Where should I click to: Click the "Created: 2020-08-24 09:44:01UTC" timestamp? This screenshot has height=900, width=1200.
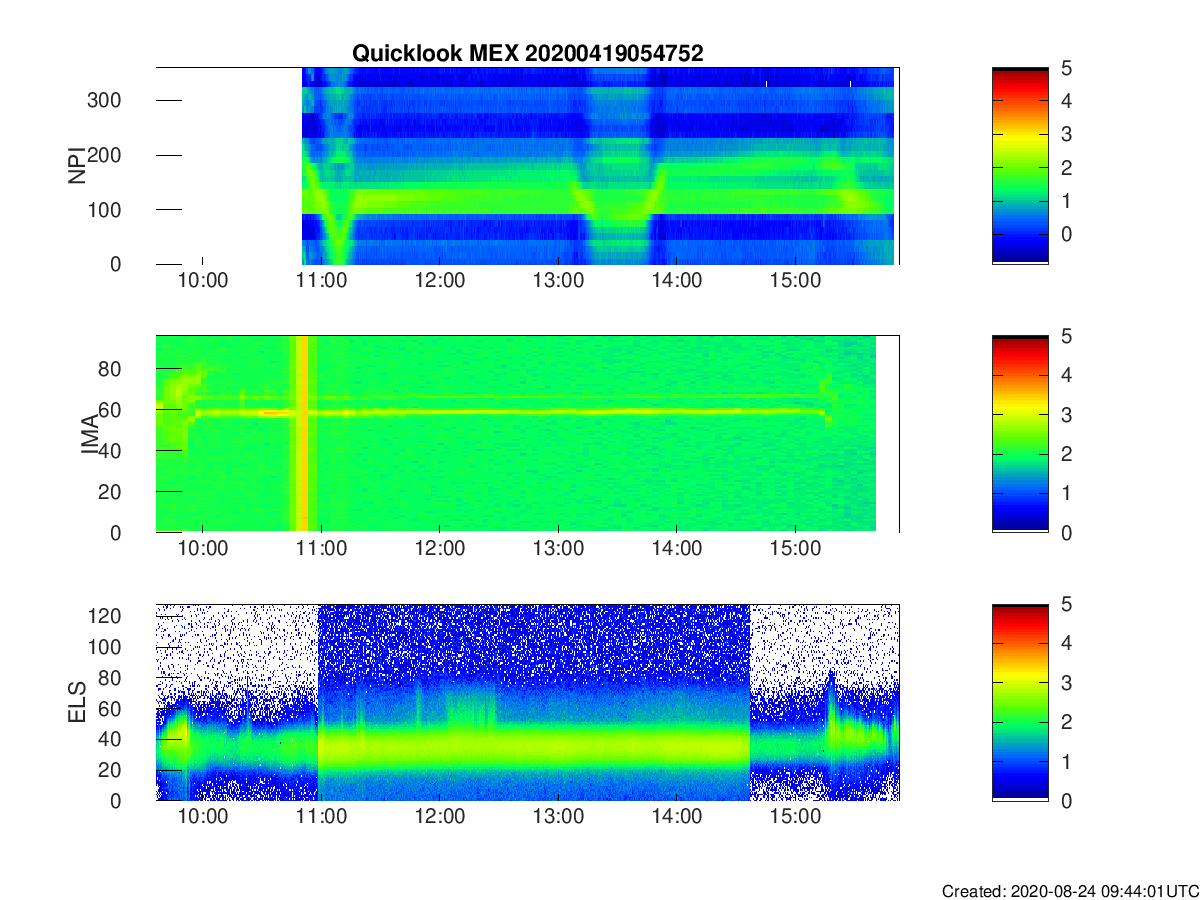pyautogui.click(x=1070, y=890)
